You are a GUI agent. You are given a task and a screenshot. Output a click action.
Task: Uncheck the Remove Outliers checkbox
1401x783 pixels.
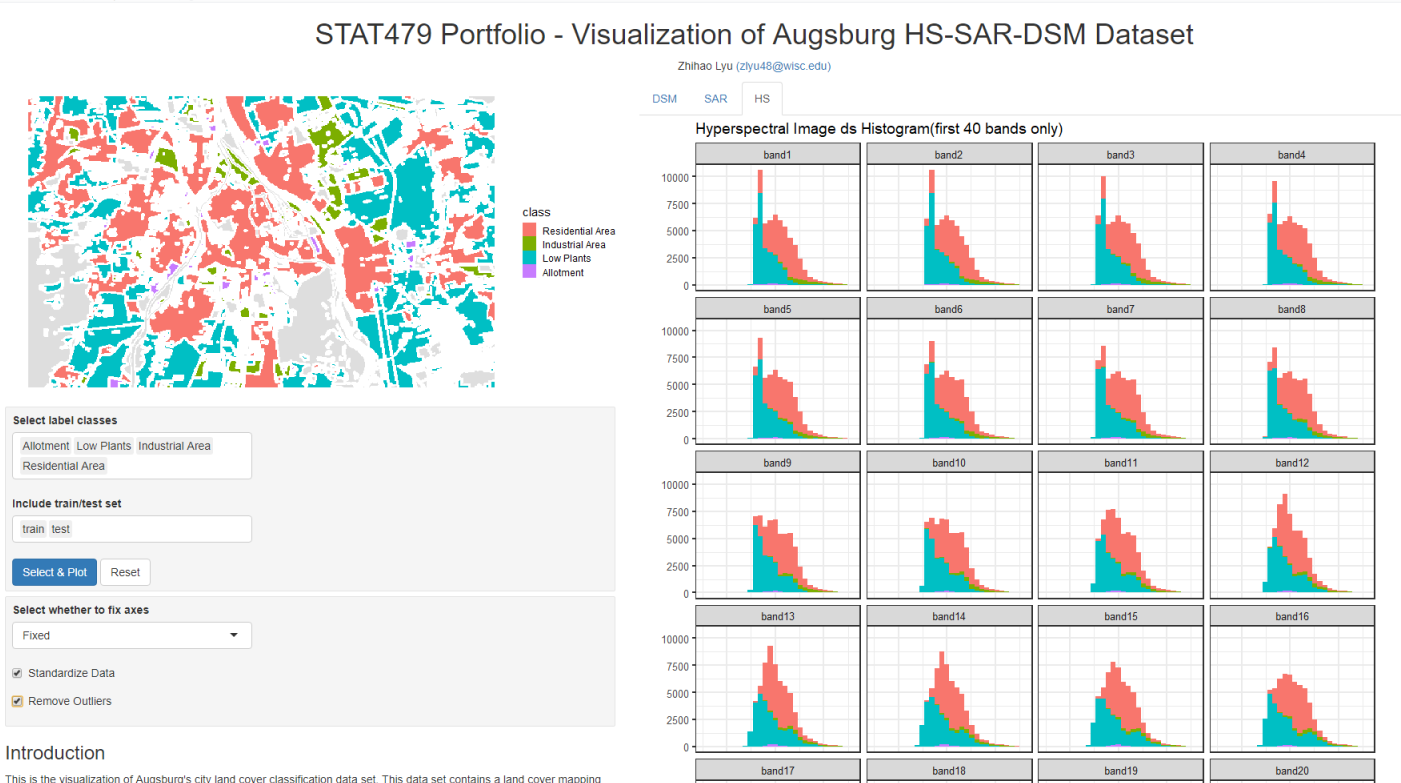click(17, 701)
